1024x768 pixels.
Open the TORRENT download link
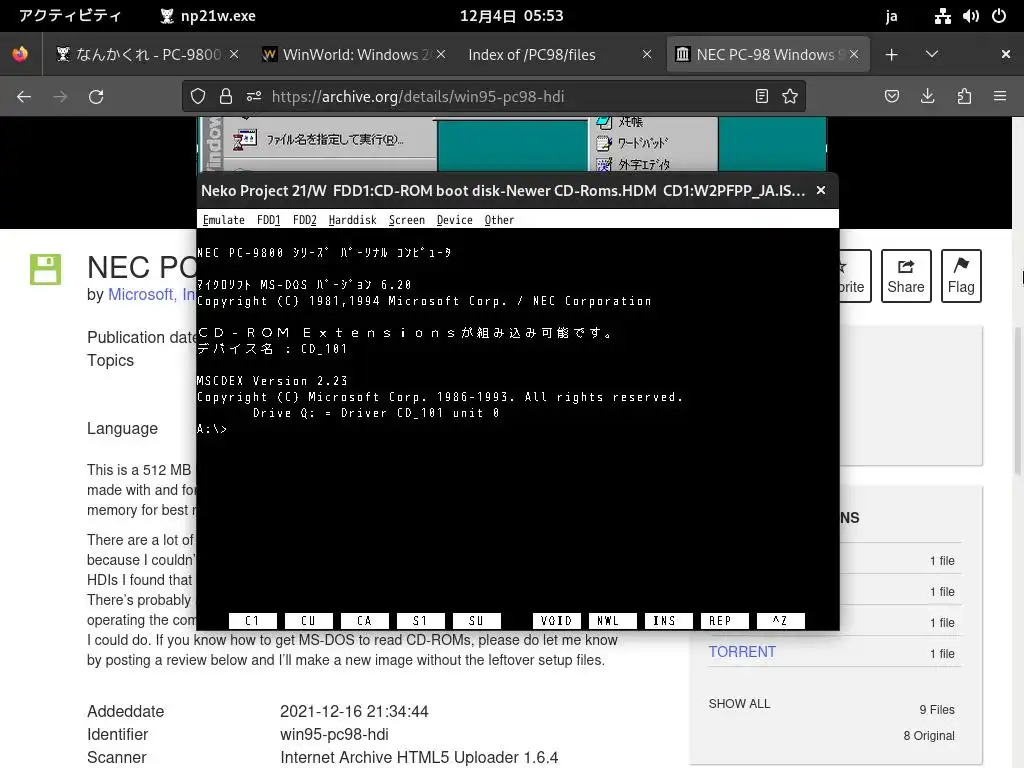(742, 652)
